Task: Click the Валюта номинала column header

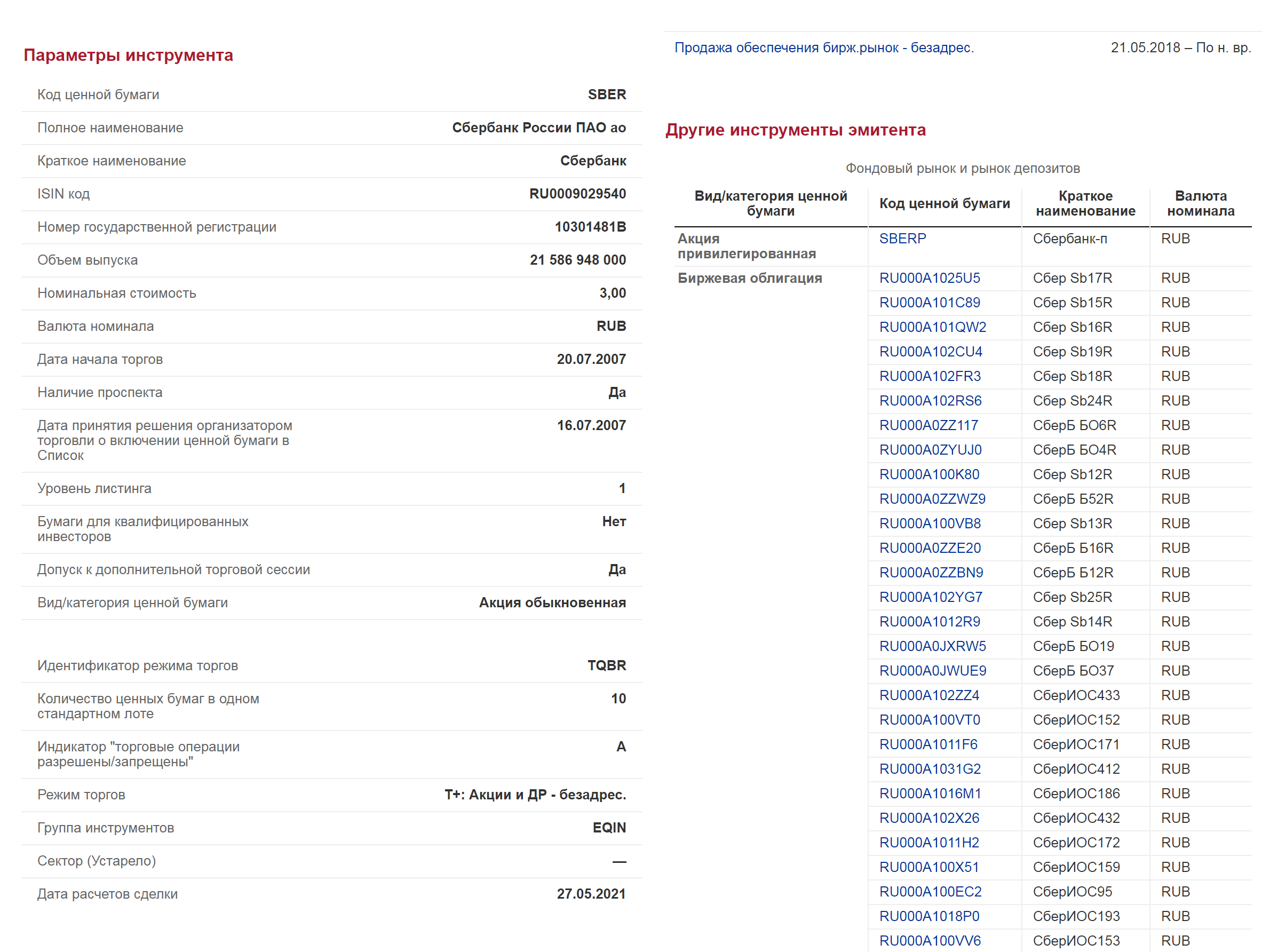Action: coord(1201,204)
